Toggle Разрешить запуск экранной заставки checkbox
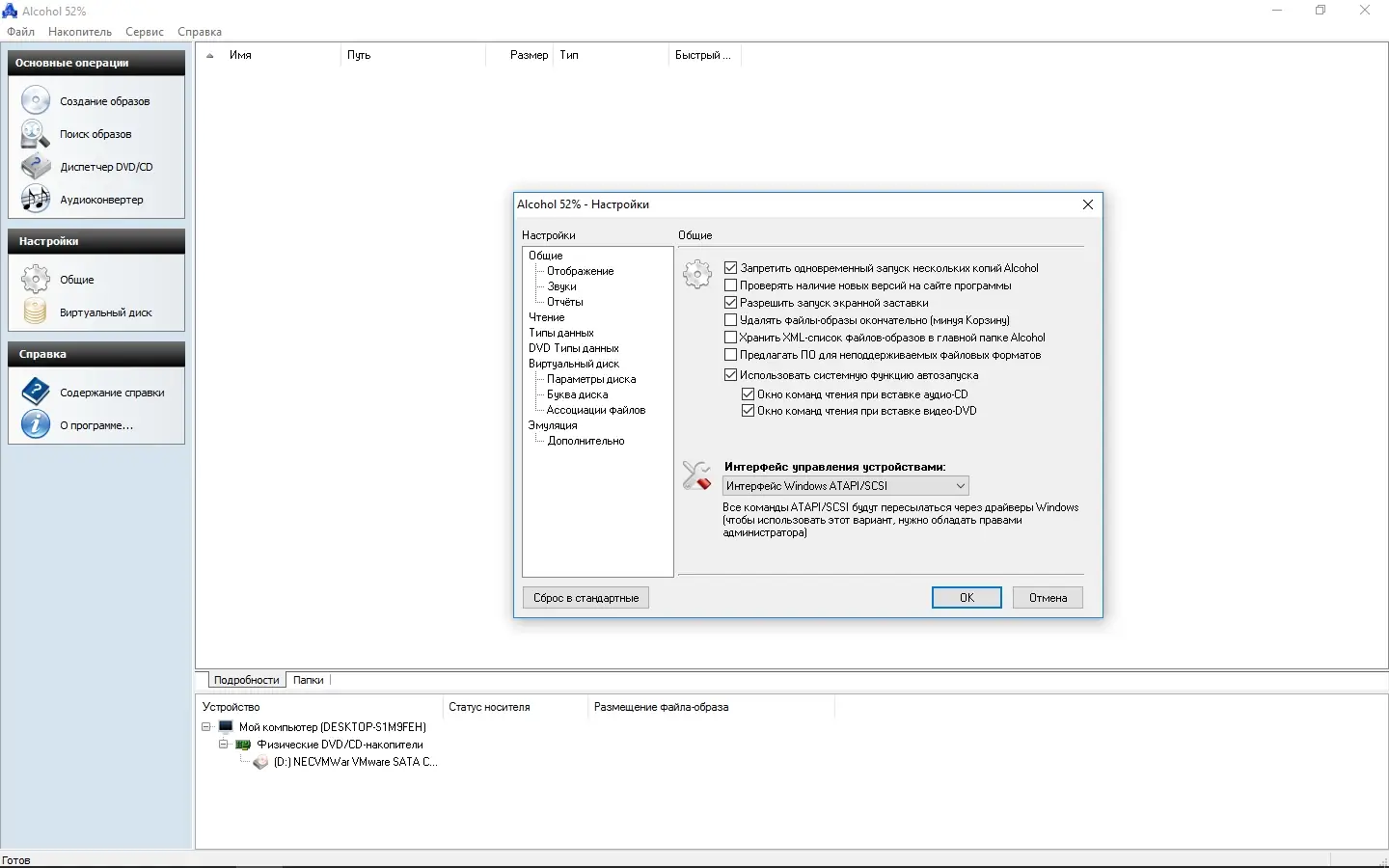1389x868 pixels. click(730, 303)
